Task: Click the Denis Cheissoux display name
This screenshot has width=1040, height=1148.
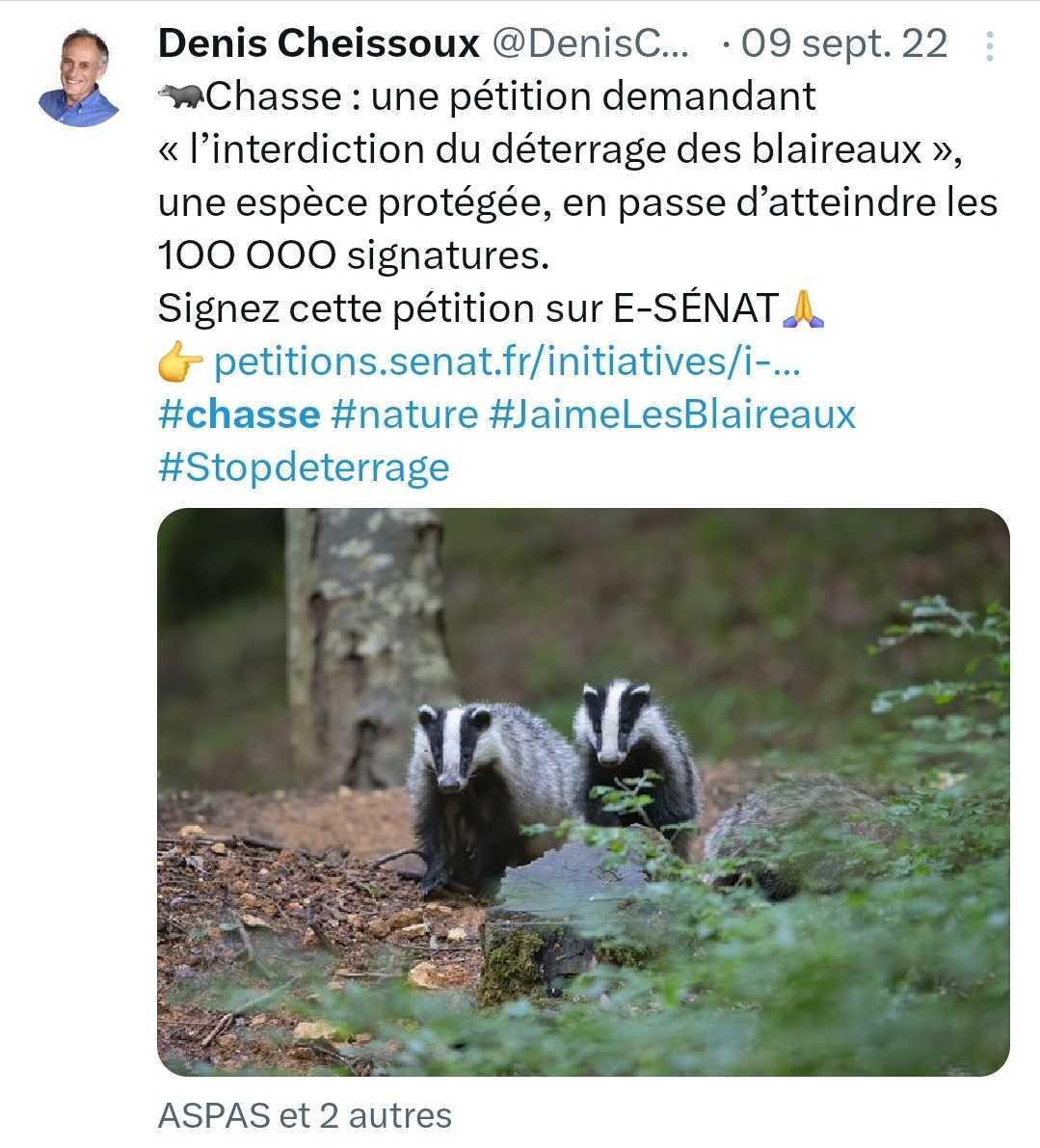Action: [318, 43]
